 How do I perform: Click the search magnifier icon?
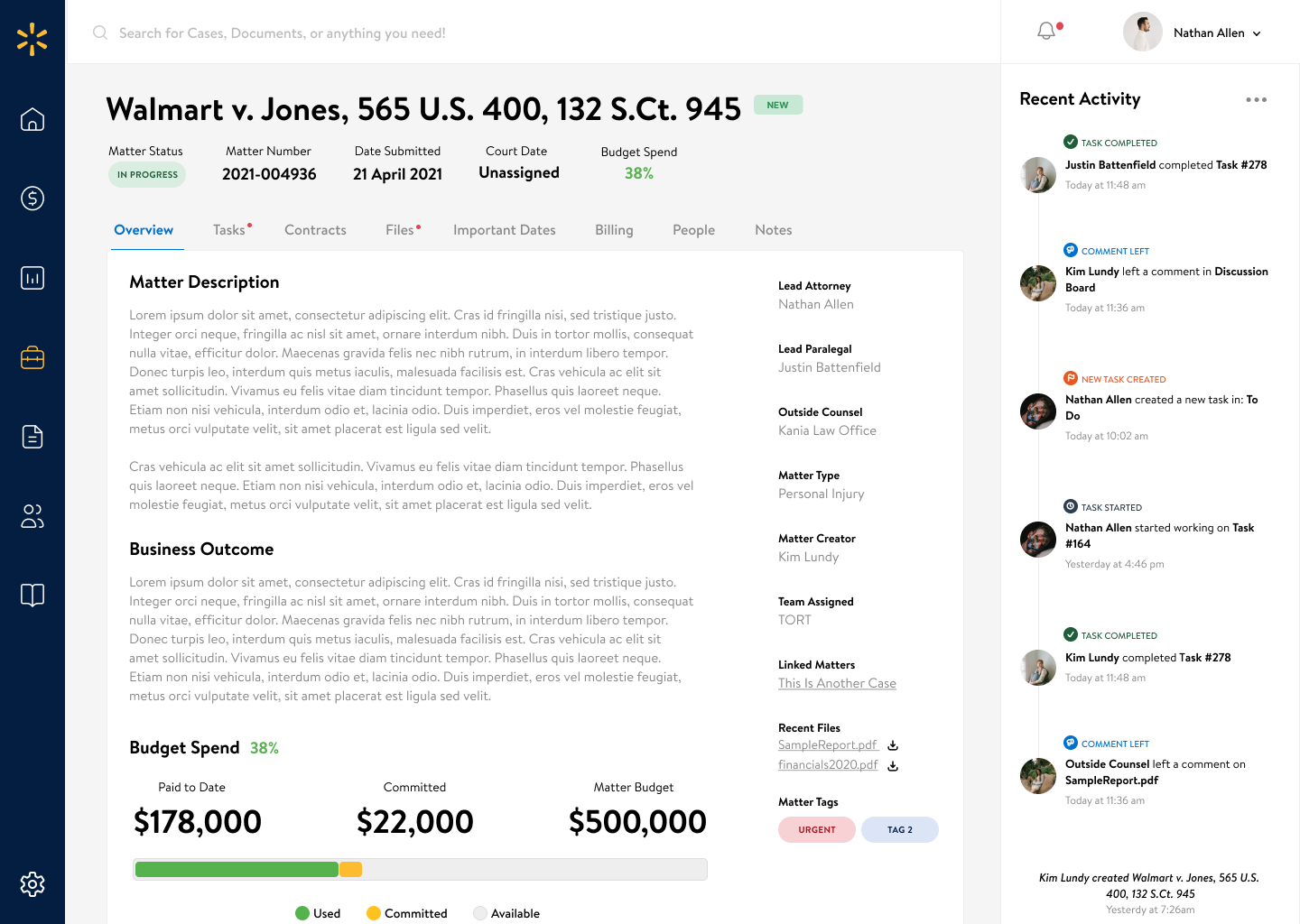coord(100,32)
